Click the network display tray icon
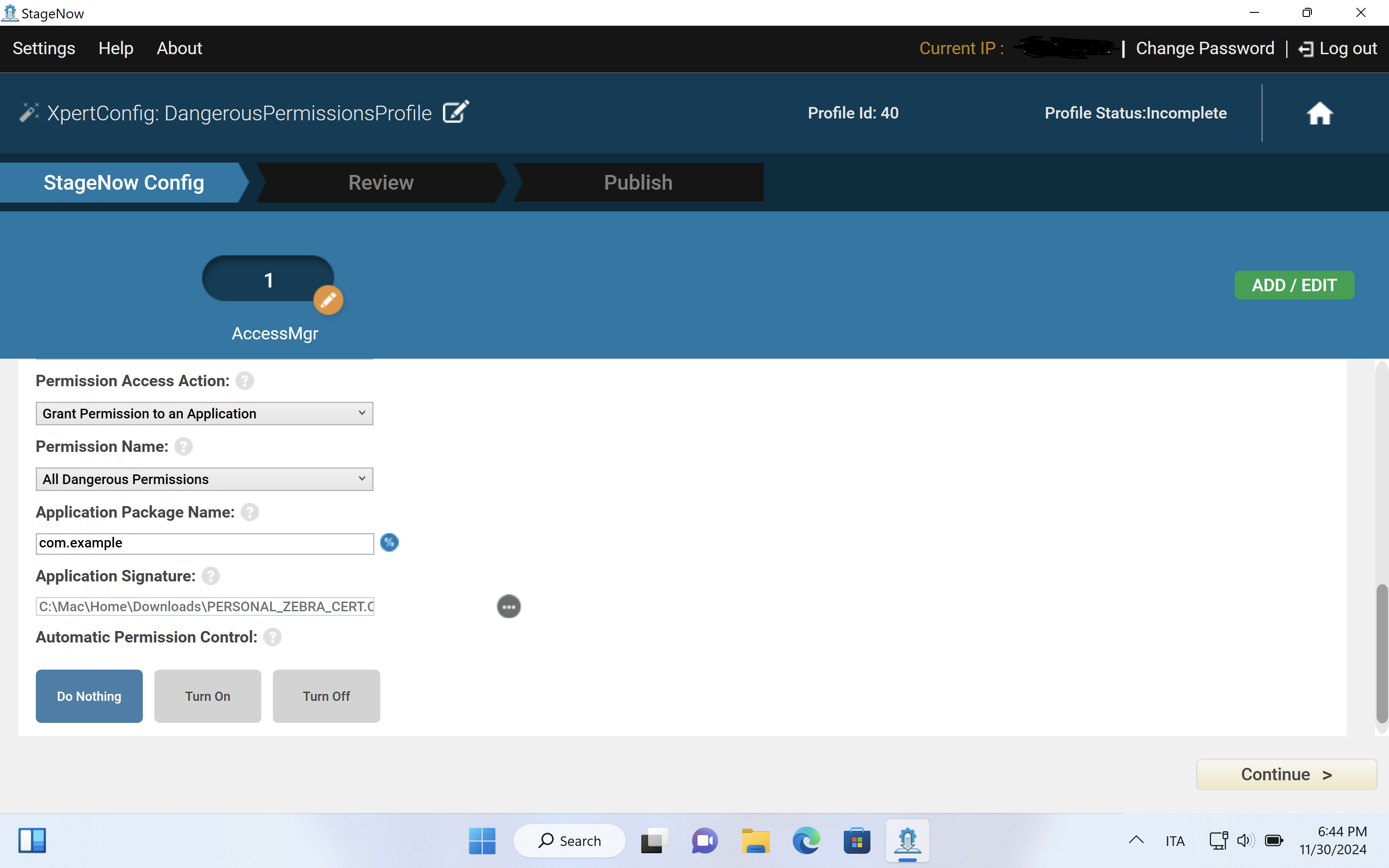This screenshot has height=868, width=1389. point(1218,840)
